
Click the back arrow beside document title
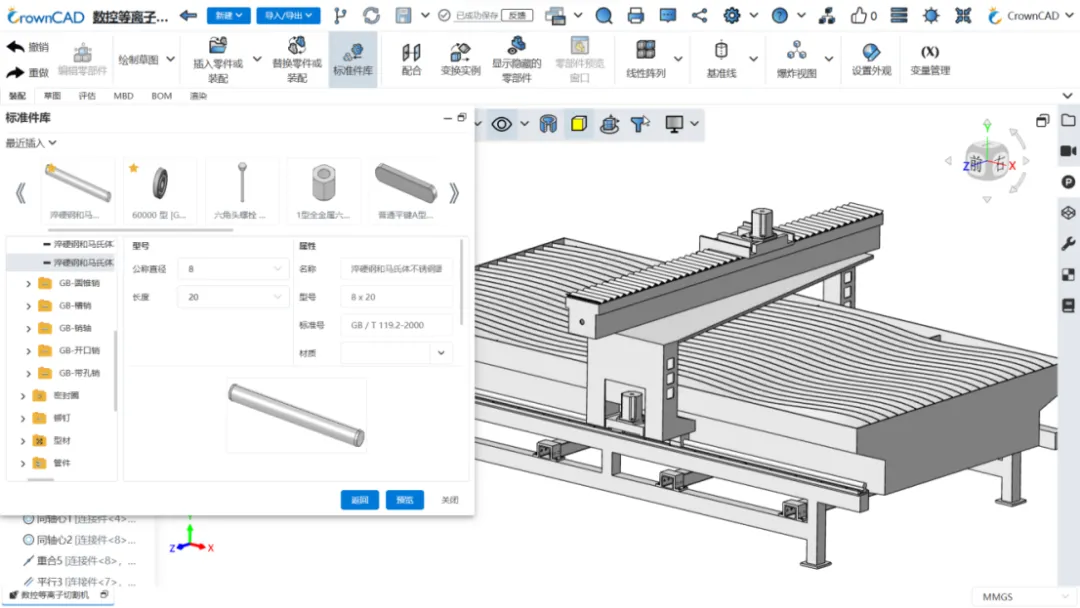coord(188,15)
